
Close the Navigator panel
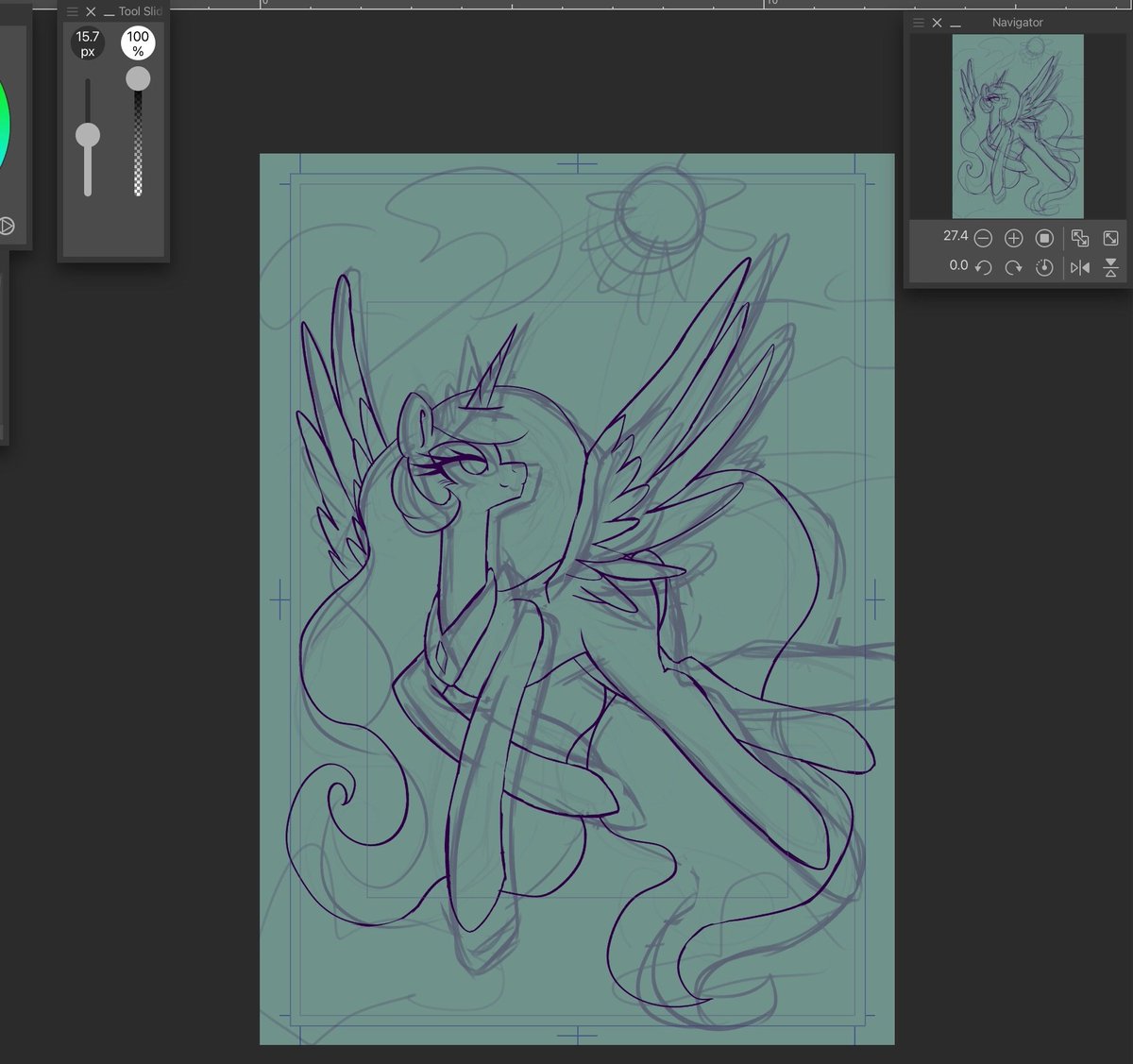coord(937,23)
